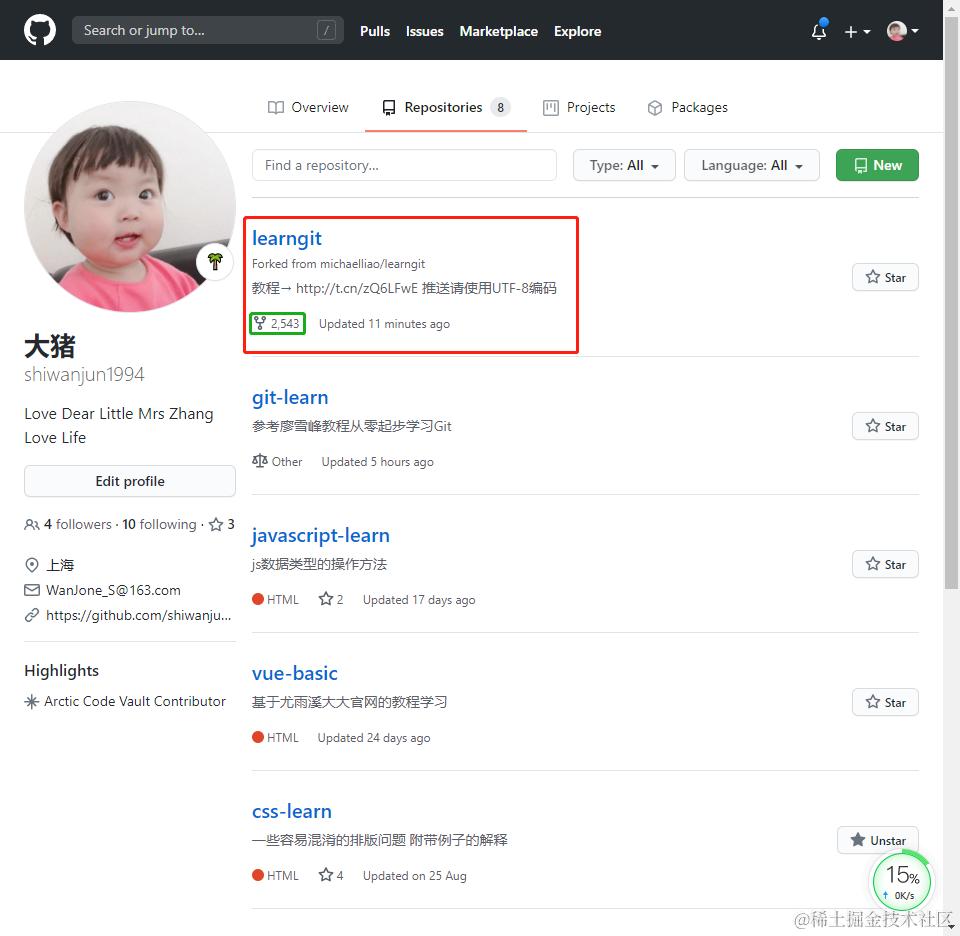Click the large profile avatar photo
This screenshot has width=960, height=936.
pos(130,207)
